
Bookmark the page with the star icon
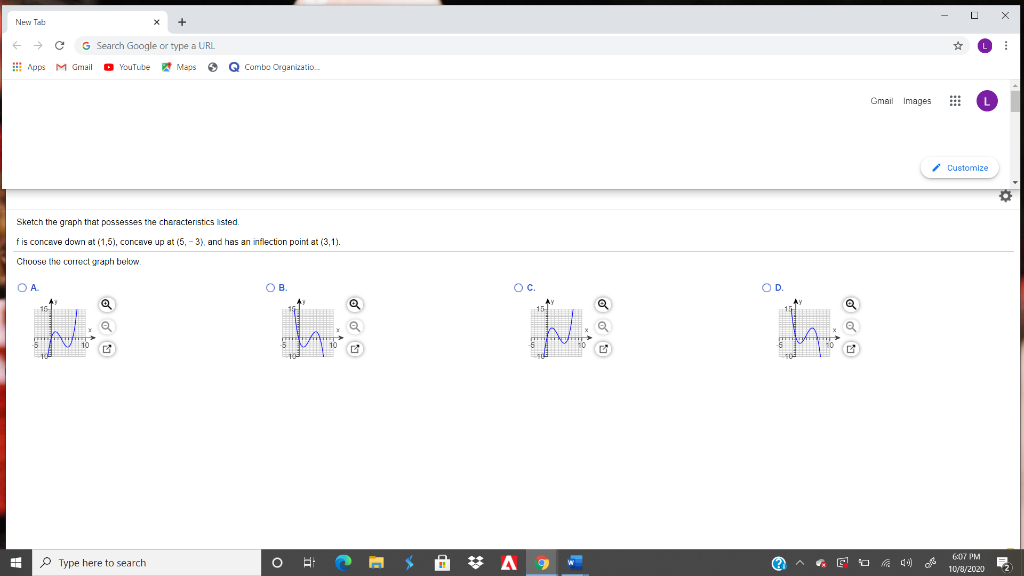(x=957, y=45)
